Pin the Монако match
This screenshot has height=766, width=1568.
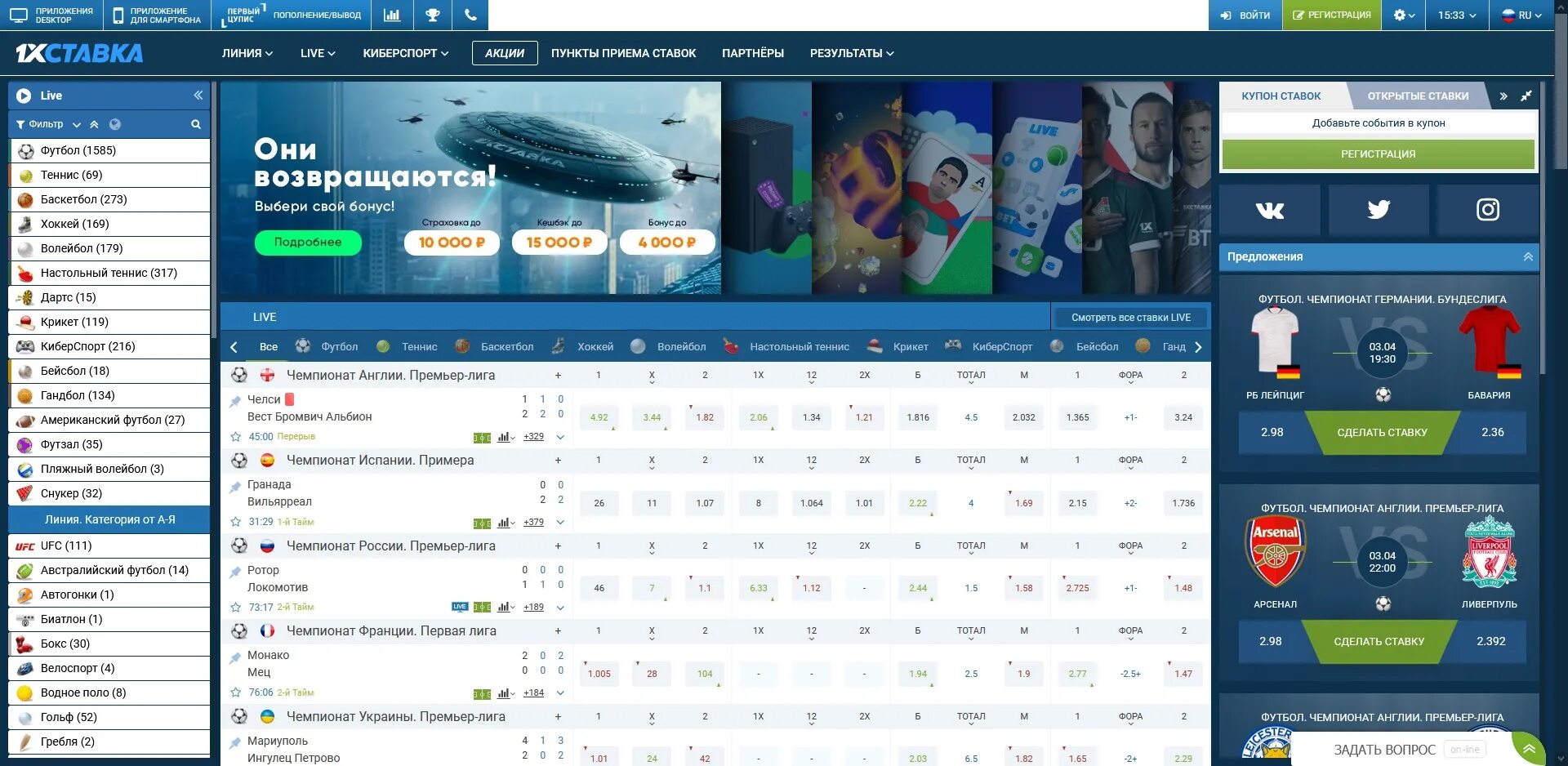tap(235, 657)
